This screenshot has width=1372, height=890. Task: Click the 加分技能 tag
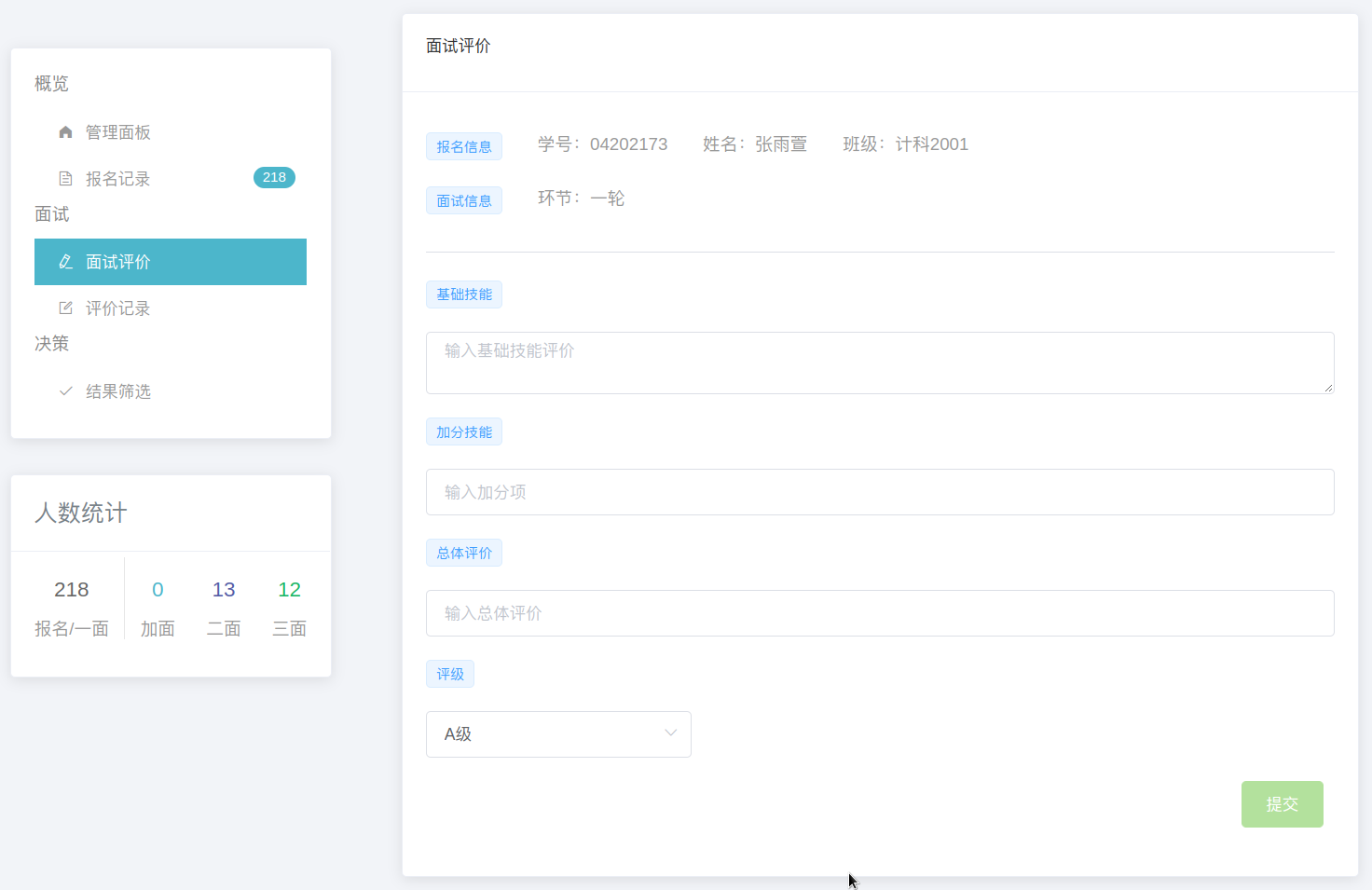464,431
